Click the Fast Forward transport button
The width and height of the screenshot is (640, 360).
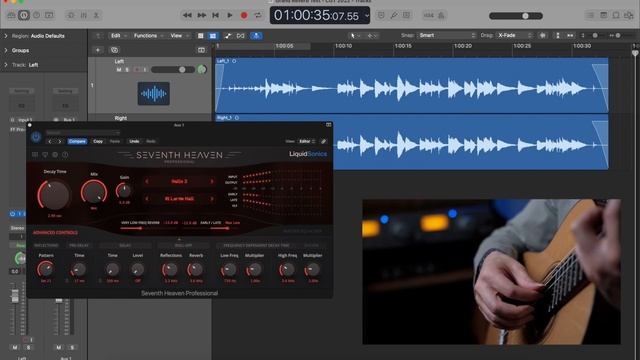point(202,16)
